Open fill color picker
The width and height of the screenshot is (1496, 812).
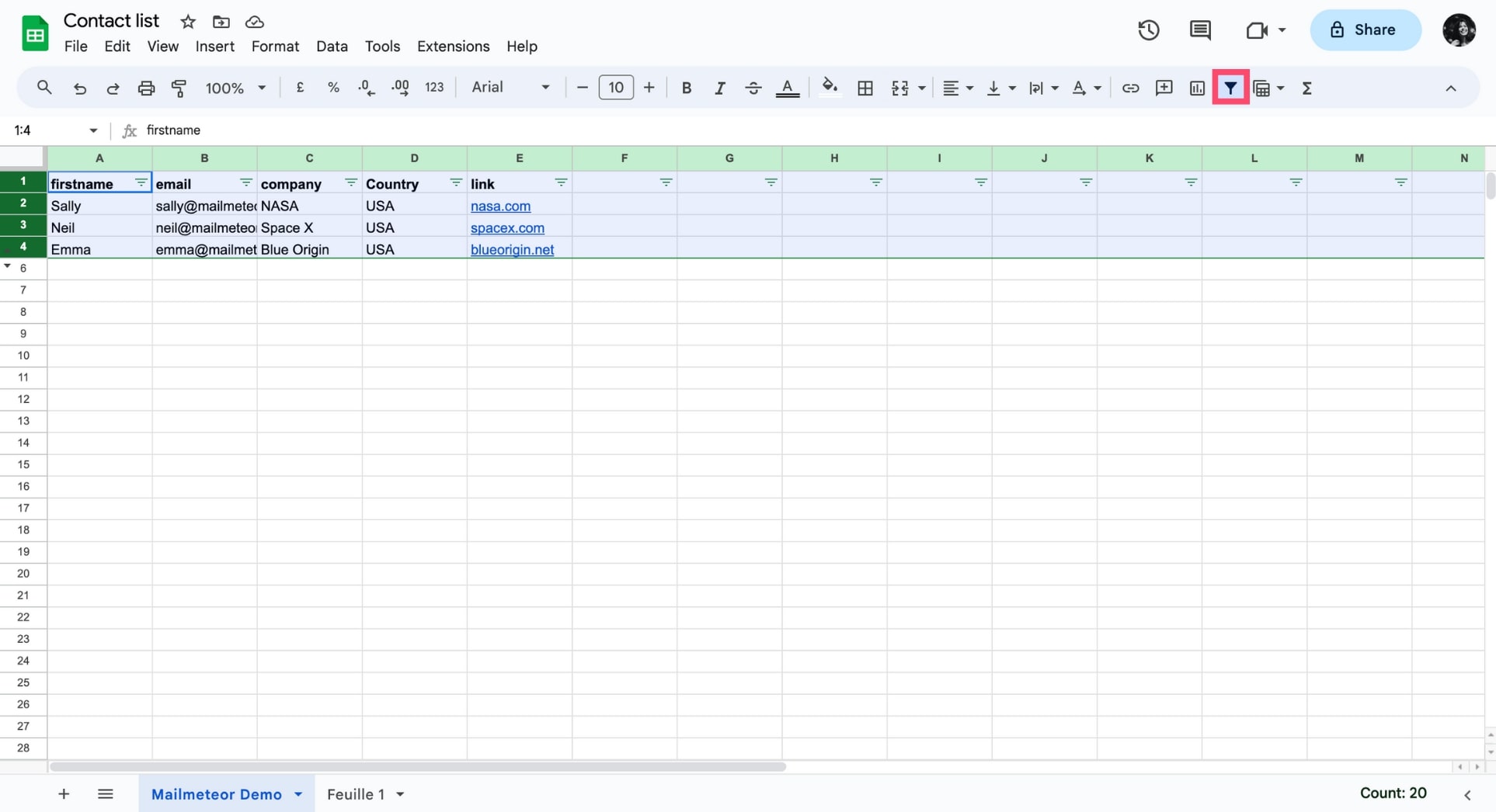pyautogui.click(x=830, y=86)
